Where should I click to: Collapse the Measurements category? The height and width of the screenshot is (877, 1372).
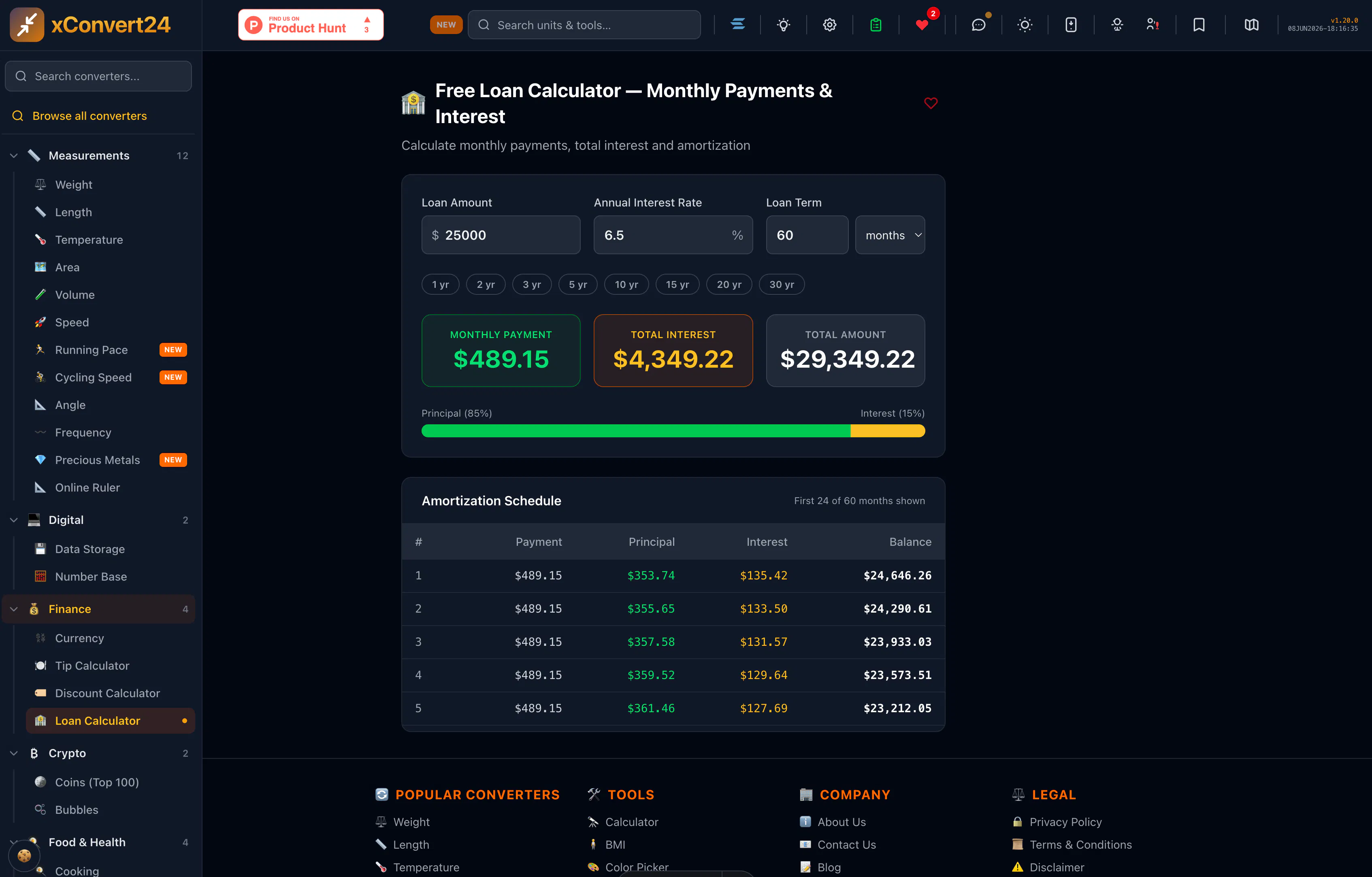(x=98, y=155)
